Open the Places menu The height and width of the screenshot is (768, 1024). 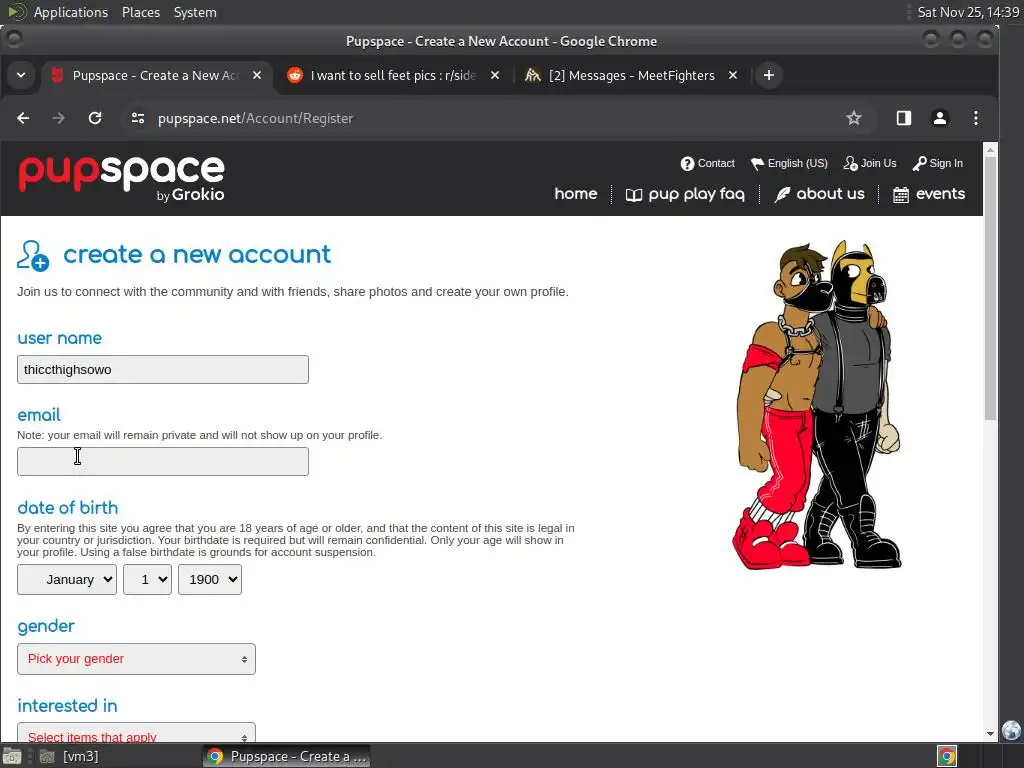pyautogui.click(x=141, y=12)
